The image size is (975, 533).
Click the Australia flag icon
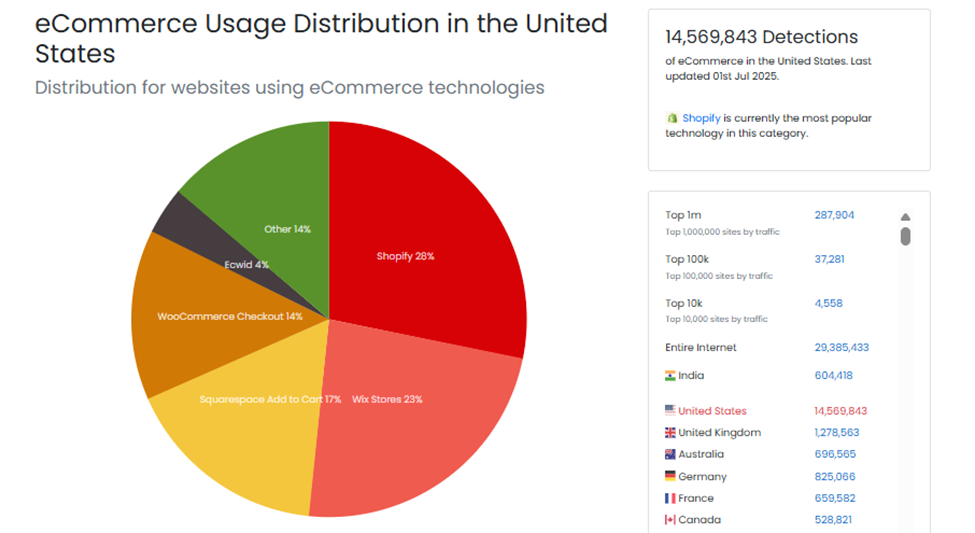pyautogui.click(x=670, y=454)
